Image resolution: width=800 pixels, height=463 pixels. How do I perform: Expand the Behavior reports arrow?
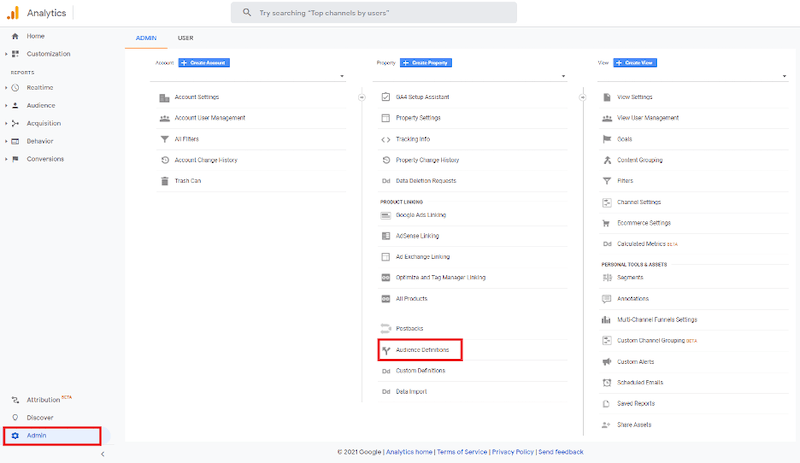[x=6, y=141]
